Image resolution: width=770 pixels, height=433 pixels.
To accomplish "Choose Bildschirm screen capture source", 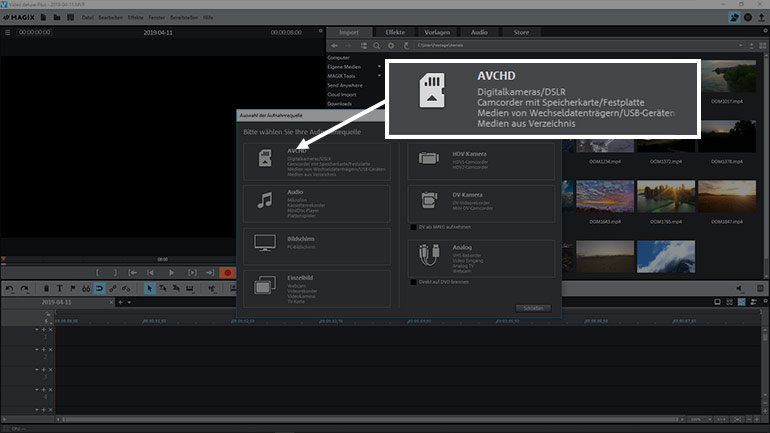I will tap(317, 246).
